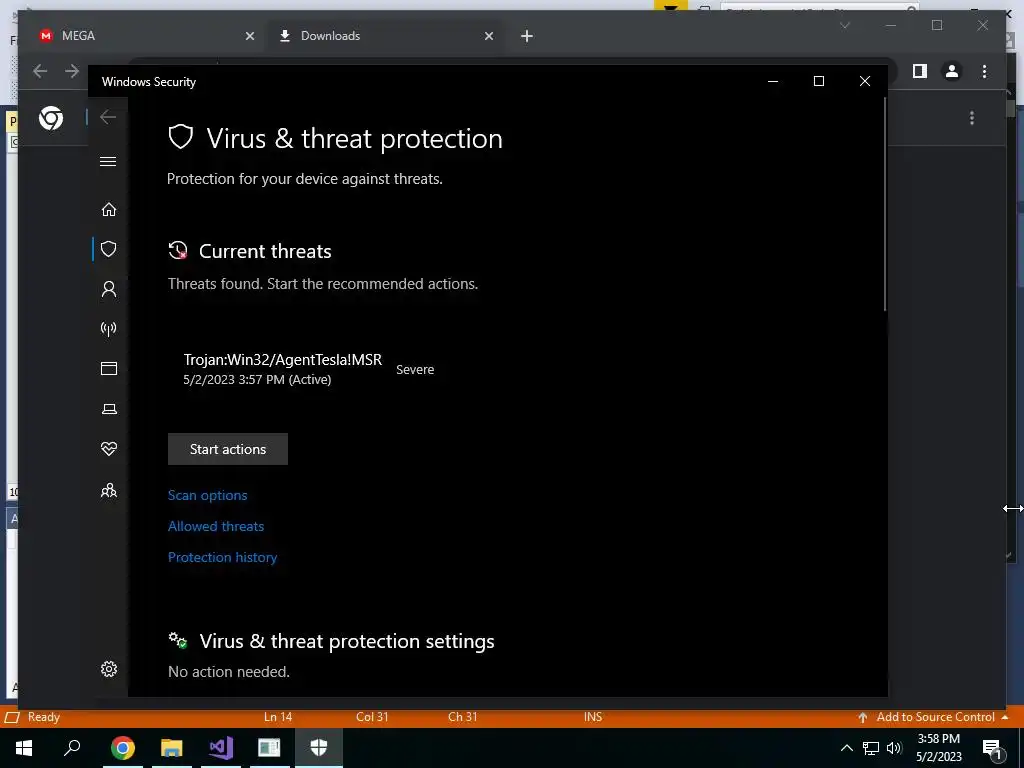This screenshot has width=1024, height=768.
Task: Open File Explorer from the taskbar
Action: pos(172,748)
